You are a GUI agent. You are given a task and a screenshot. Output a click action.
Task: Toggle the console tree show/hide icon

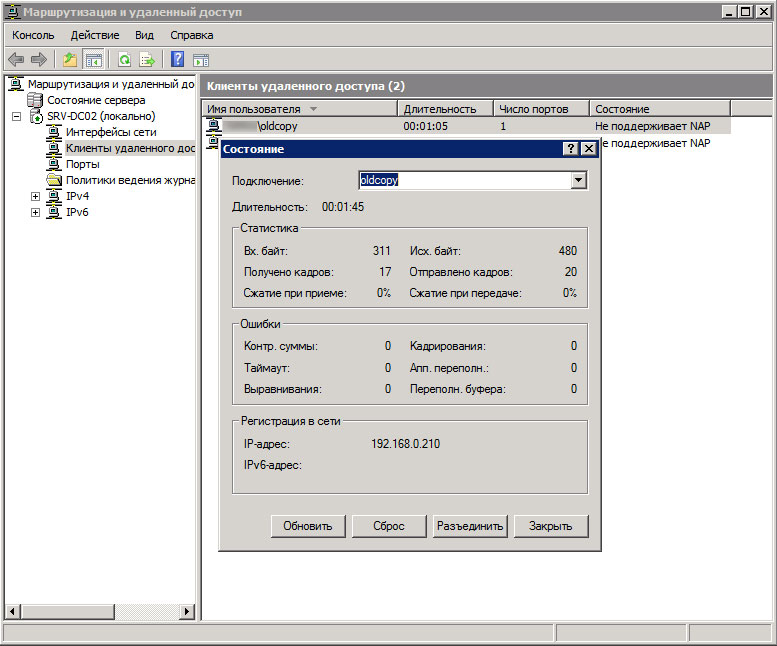(93, 59)
